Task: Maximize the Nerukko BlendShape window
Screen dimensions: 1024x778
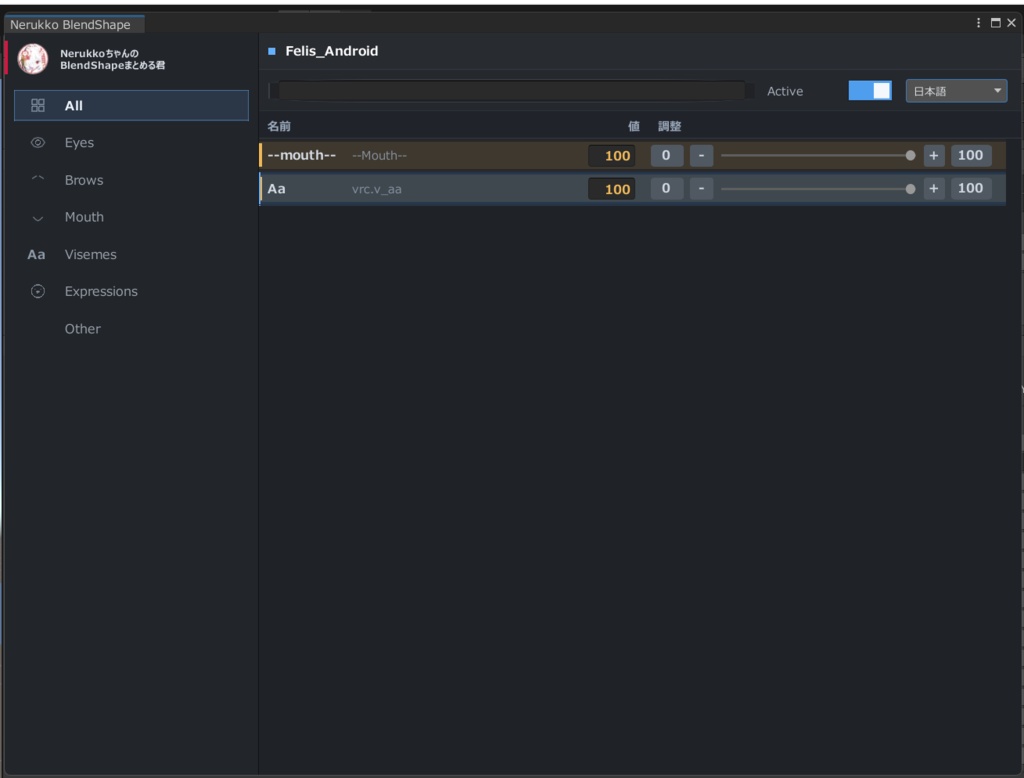Action: click(995, 23)
